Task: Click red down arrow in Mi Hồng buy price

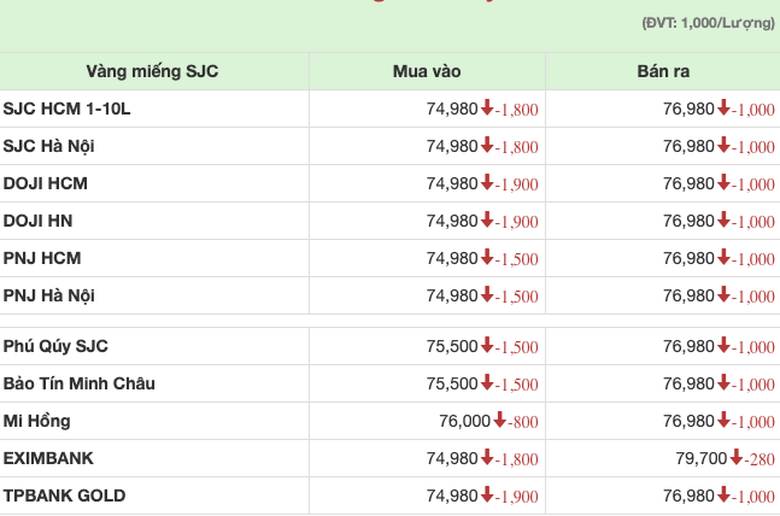Action: click(500, 421)
